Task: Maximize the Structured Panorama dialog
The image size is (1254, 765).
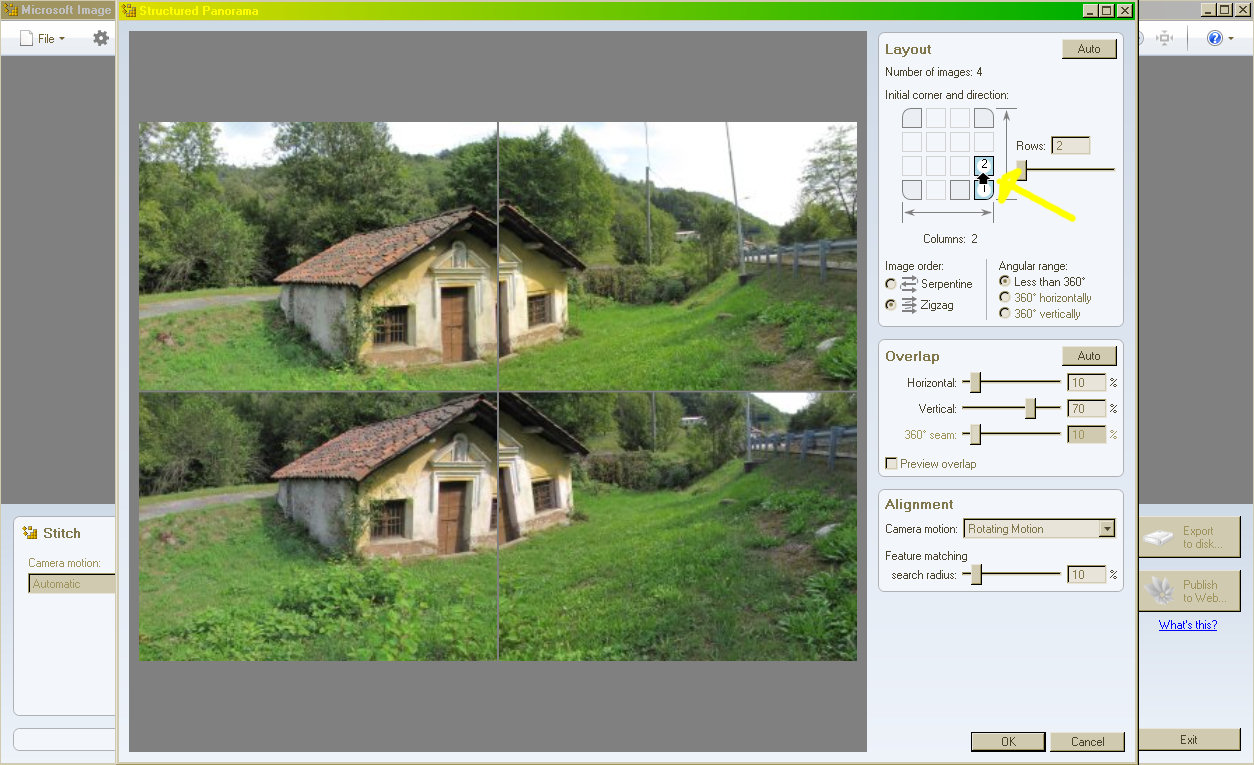Action: pos(1107,10)
